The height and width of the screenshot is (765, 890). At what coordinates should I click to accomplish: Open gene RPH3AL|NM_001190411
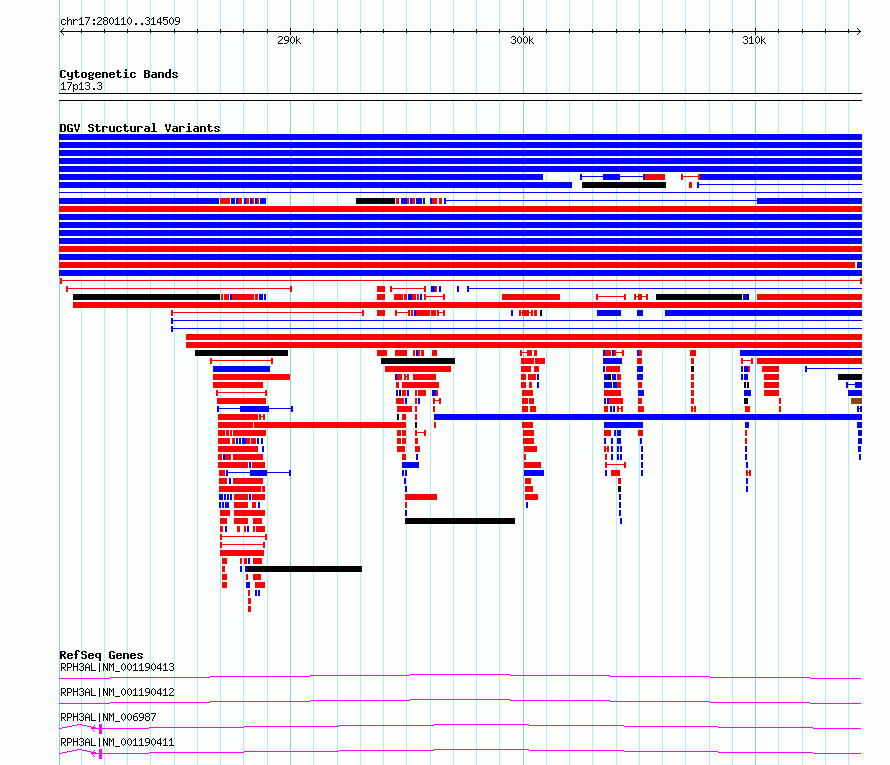coord(117,742)
